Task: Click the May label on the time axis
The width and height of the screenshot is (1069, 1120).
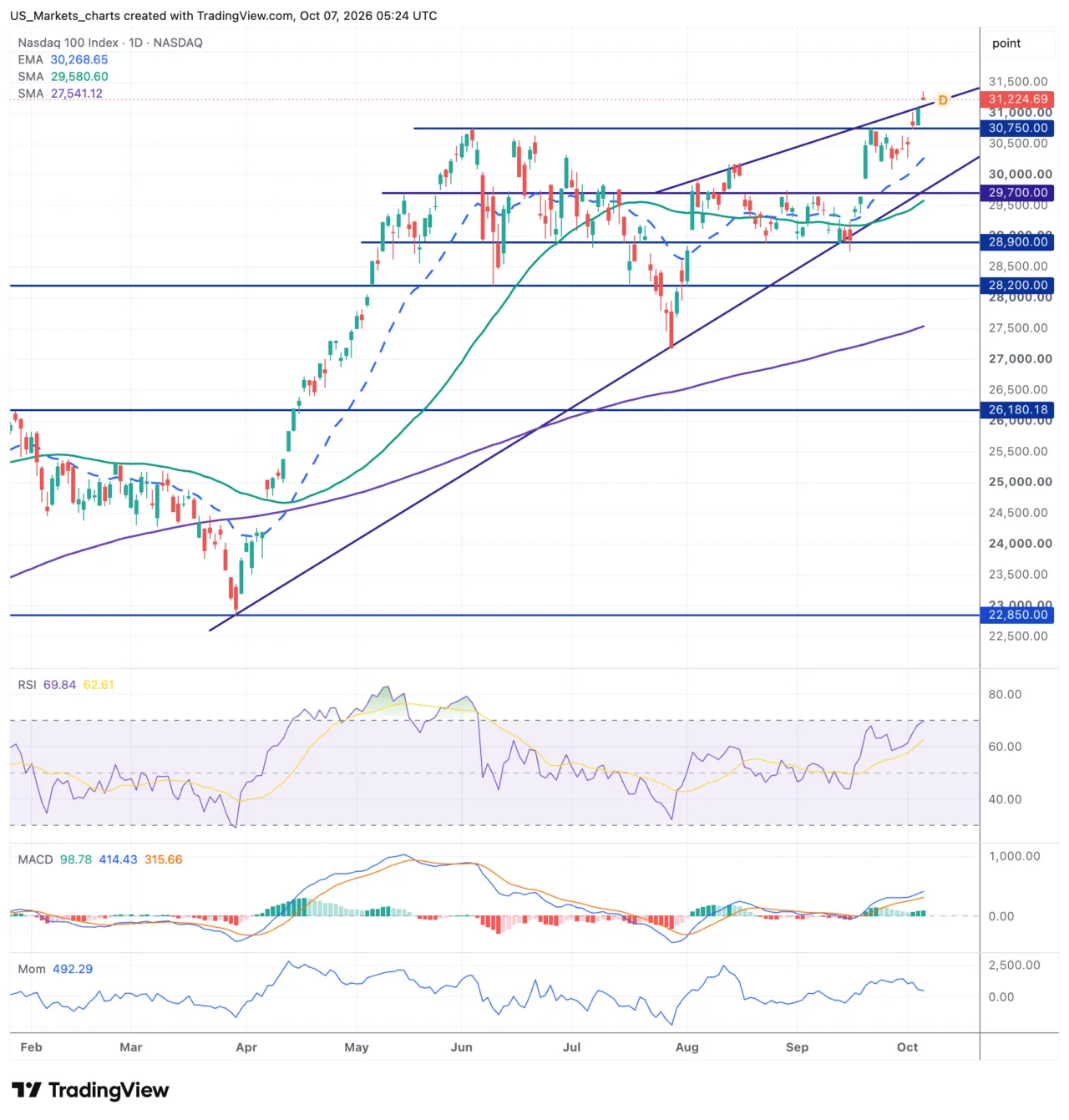Action: click(357, 1047)
